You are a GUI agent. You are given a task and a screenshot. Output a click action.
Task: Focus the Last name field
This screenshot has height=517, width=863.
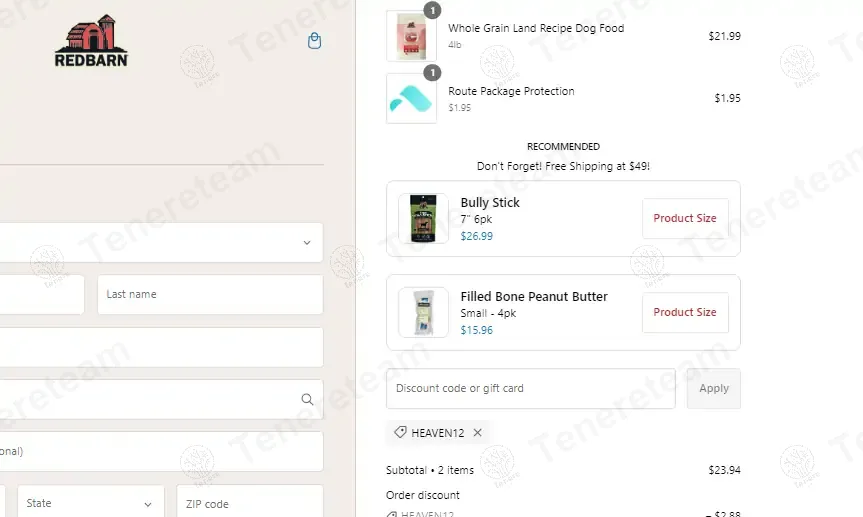[210, 295]
